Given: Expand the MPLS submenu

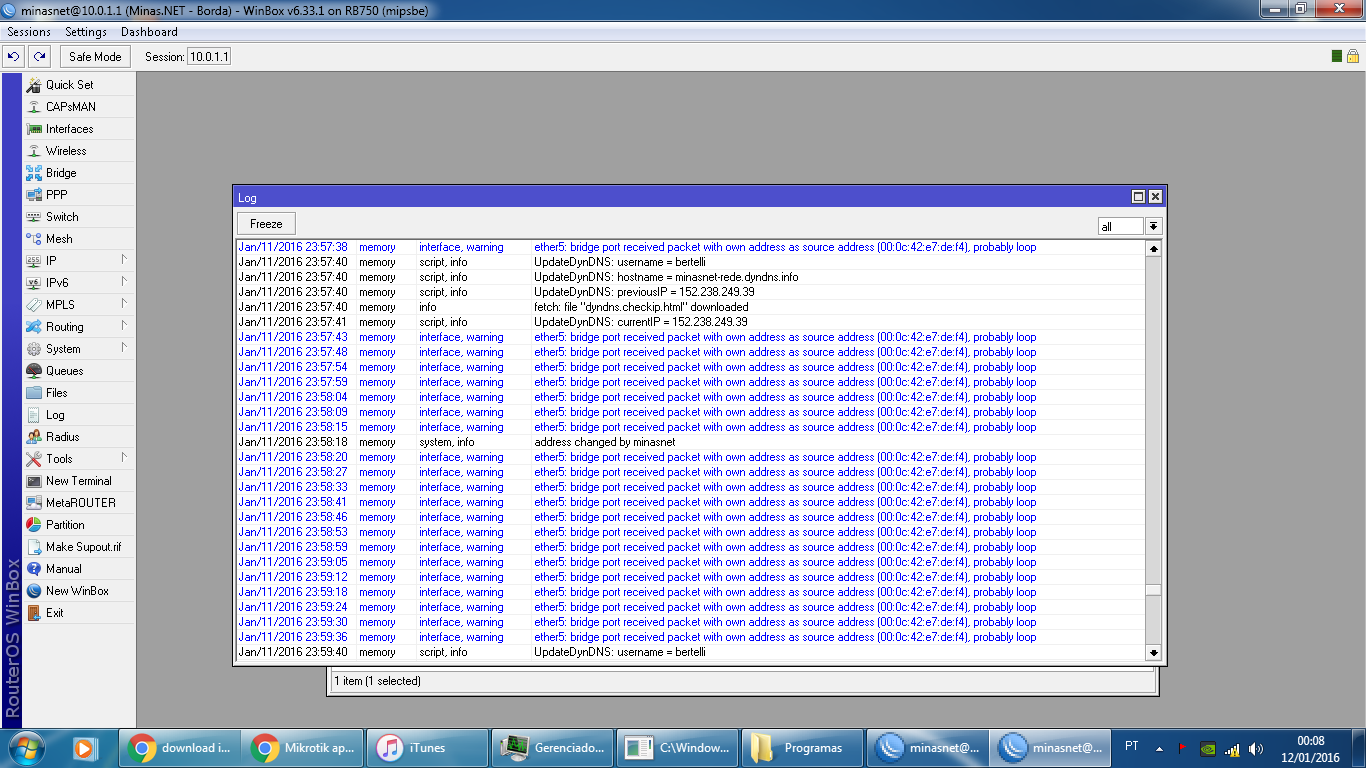Looking at the screenshot, I should (x=79, y=305).
